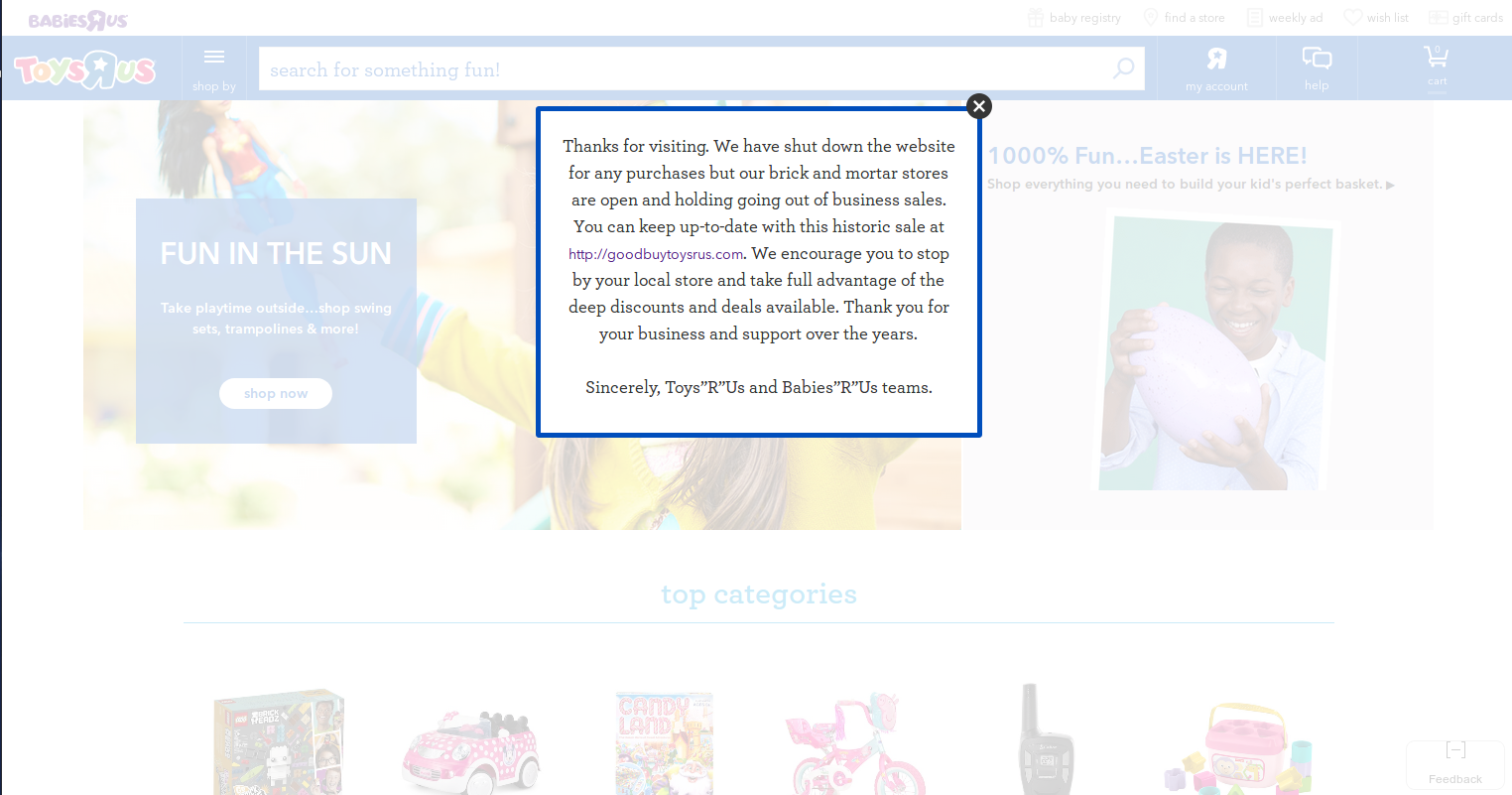Click the magnifying glass search icon
The image size is (1512, 795).
[x=1124, y=68]
